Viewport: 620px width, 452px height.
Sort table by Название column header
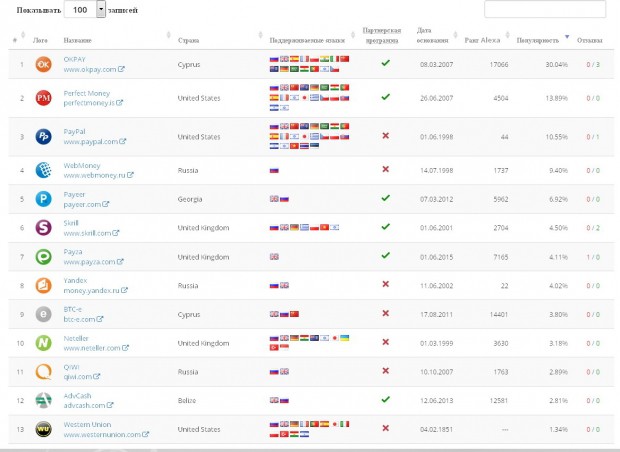click(78, 40)
